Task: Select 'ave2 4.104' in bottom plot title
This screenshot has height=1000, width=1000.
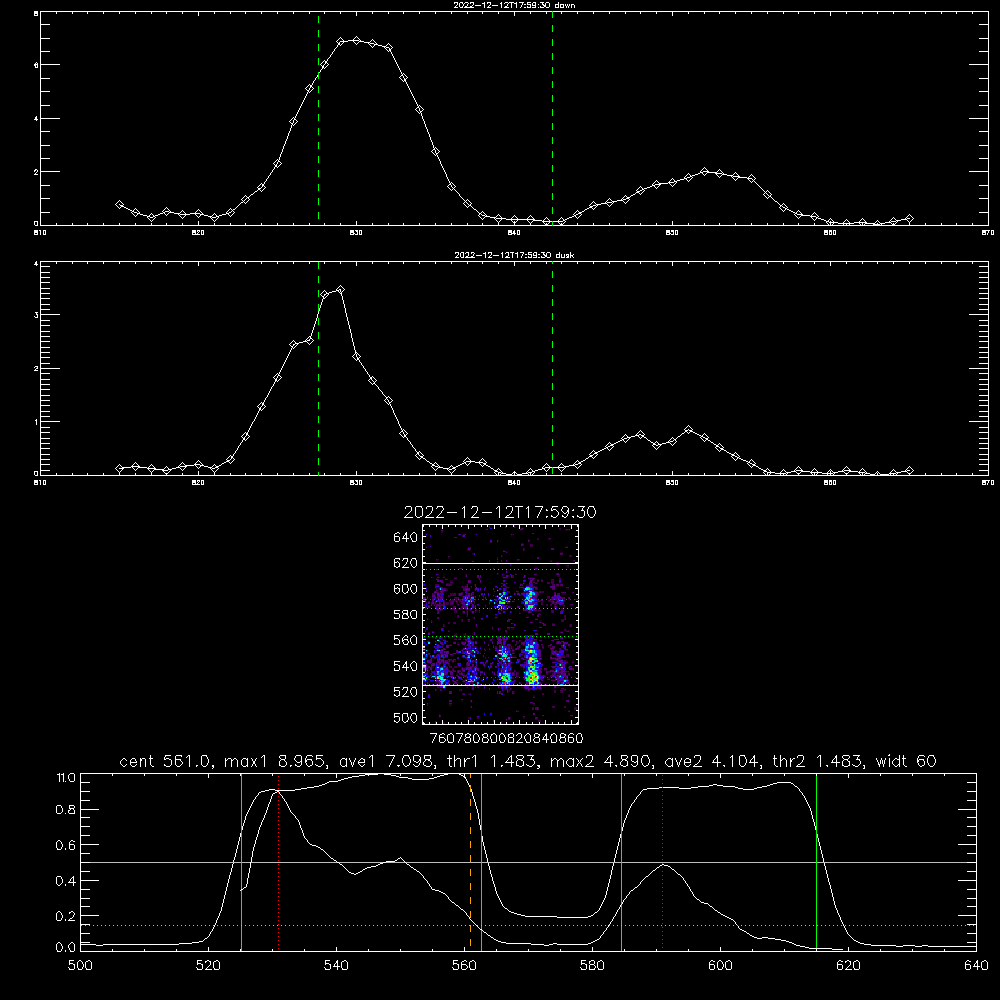Action: (712, 761)
